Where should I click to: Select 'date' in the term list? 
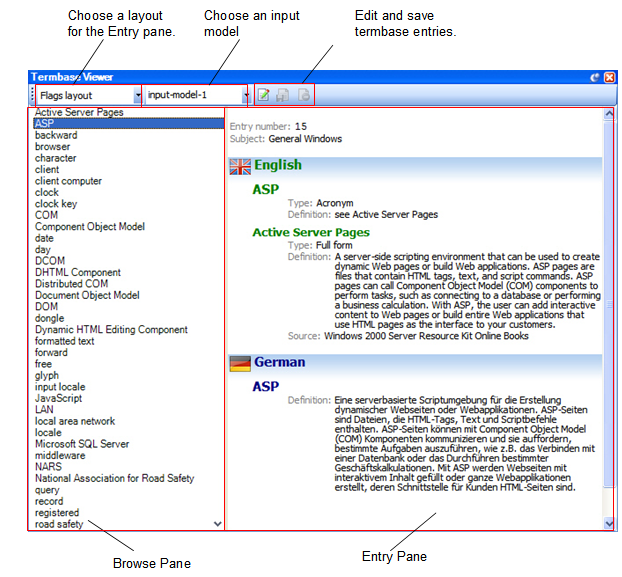pyautogui.click(x=44, y=238)
